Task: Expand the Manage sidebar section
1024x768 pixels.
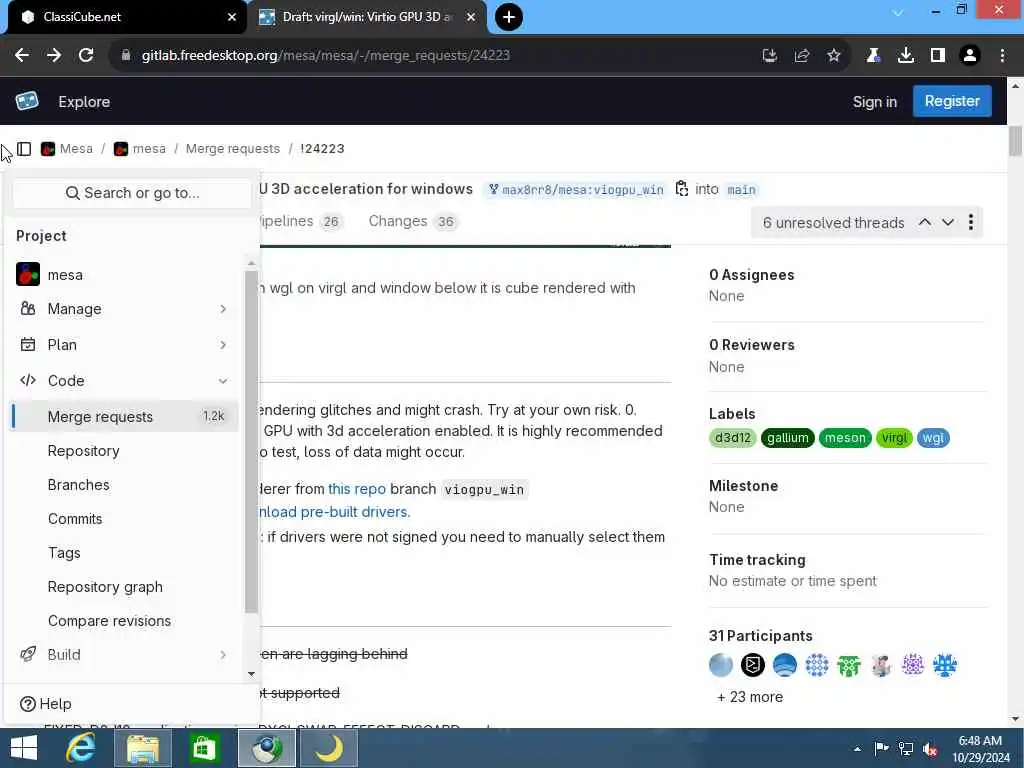Action: 123,308
